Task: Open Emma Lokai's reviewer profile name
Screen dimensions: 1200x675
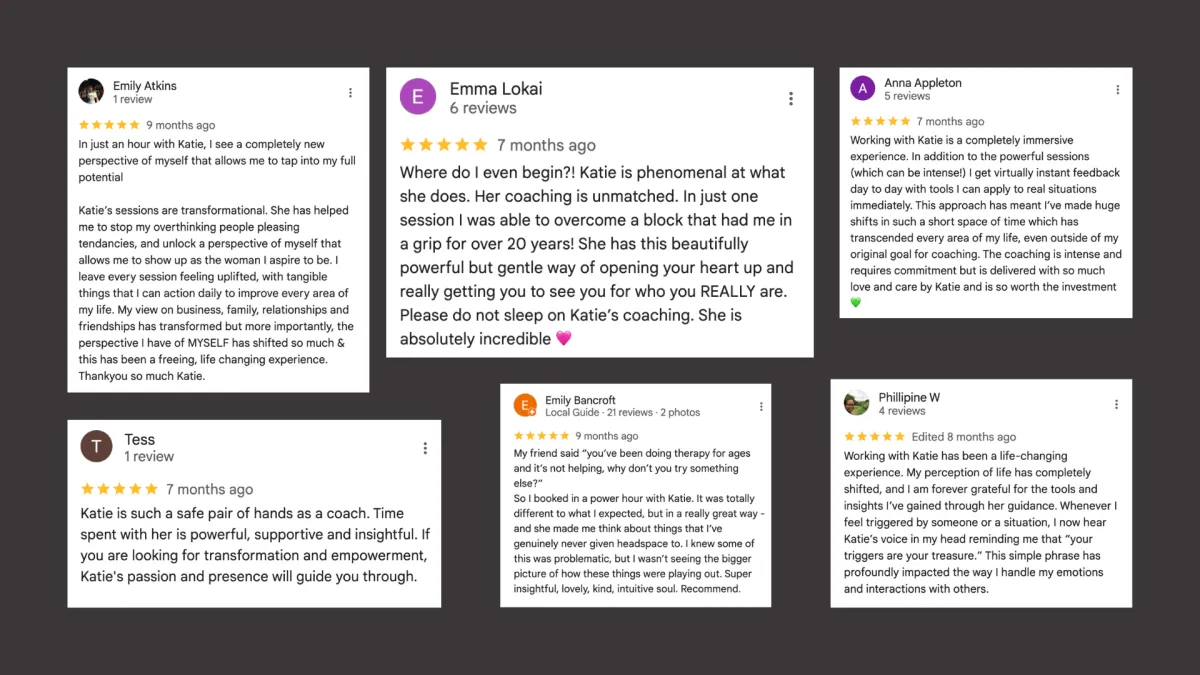Action: pyautogui.click(x=496, y=89)
